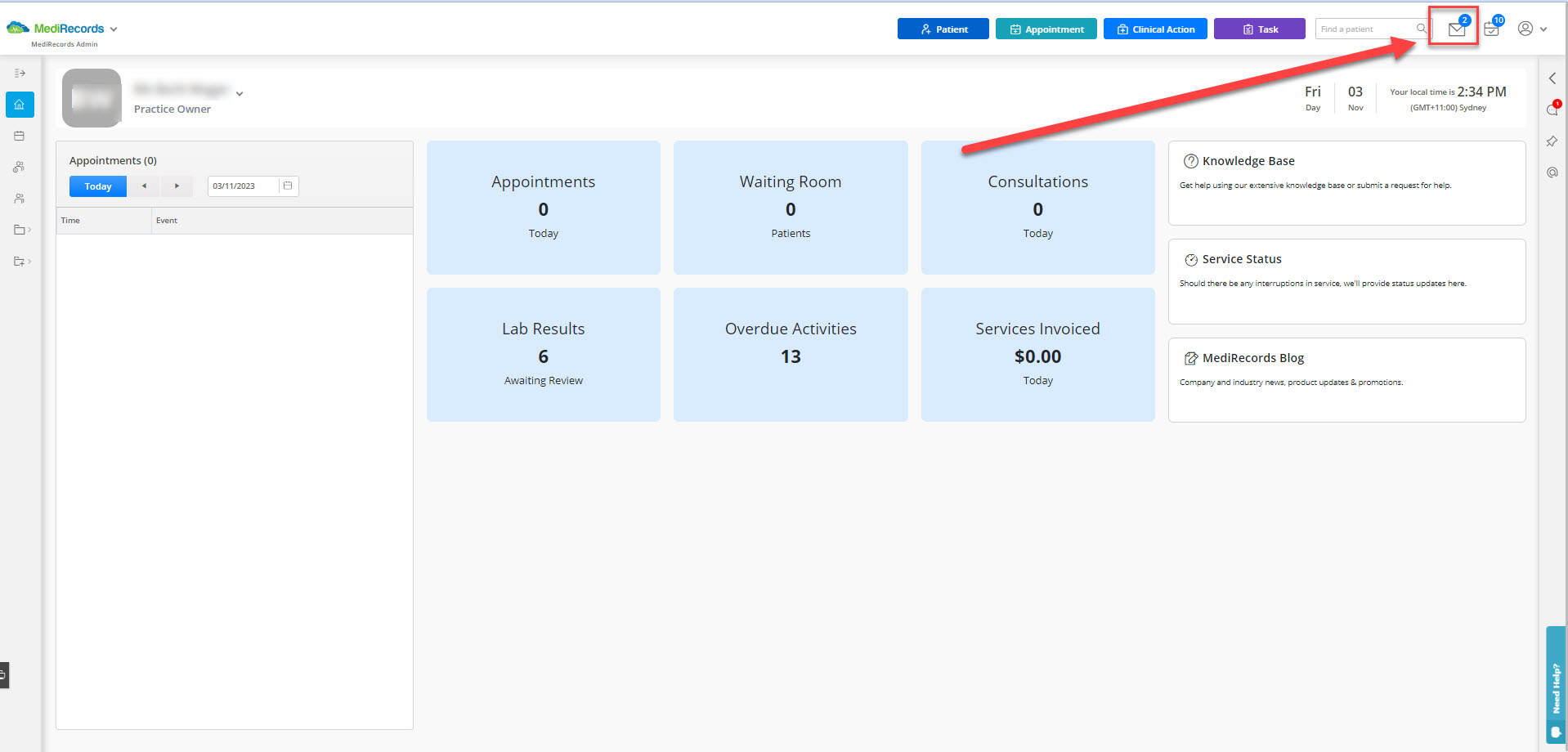Click the Today button in Appointments panel
This screenshot has width=1568, height=752.
point(98,186)
